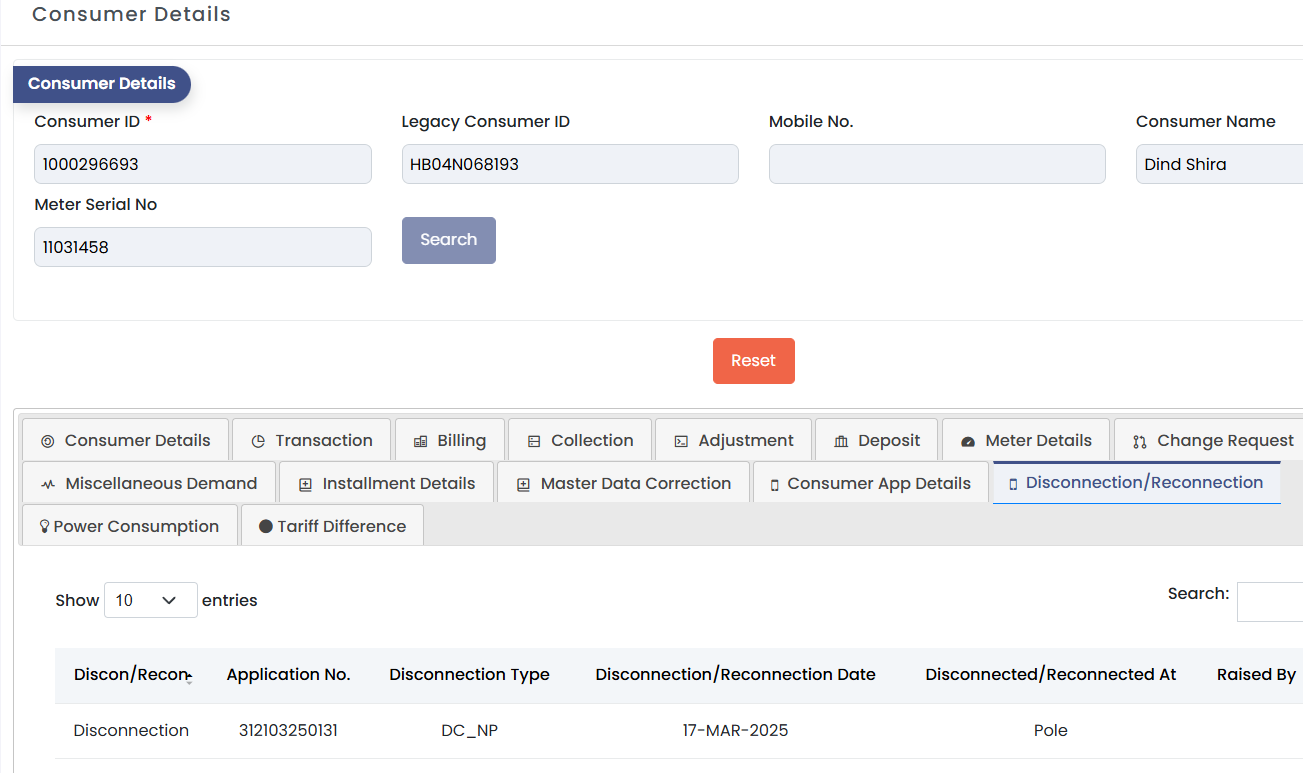Click the Meter Serial No field
1303x773 pixels.
click(203, 247)
